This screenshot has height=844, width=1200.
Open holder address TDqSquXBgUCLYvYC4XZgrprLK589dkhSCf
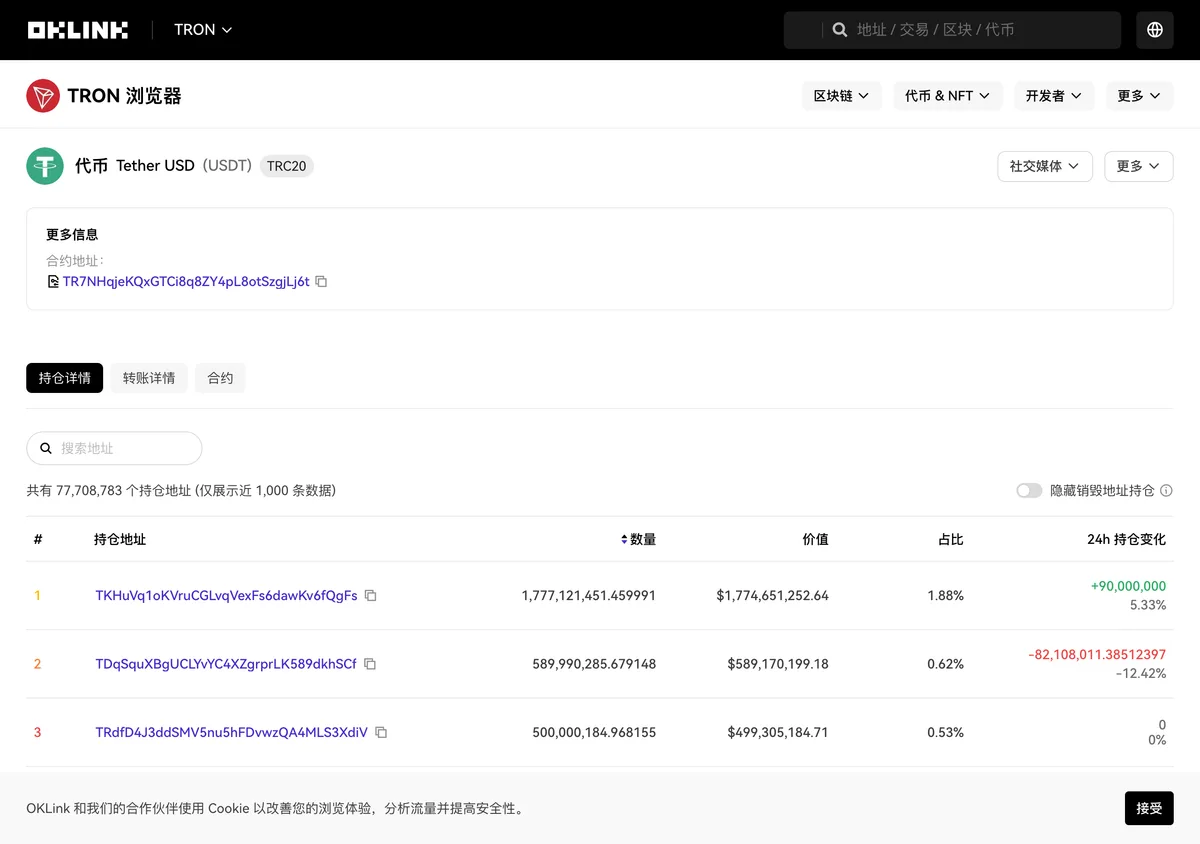click(x=226, y=664)
